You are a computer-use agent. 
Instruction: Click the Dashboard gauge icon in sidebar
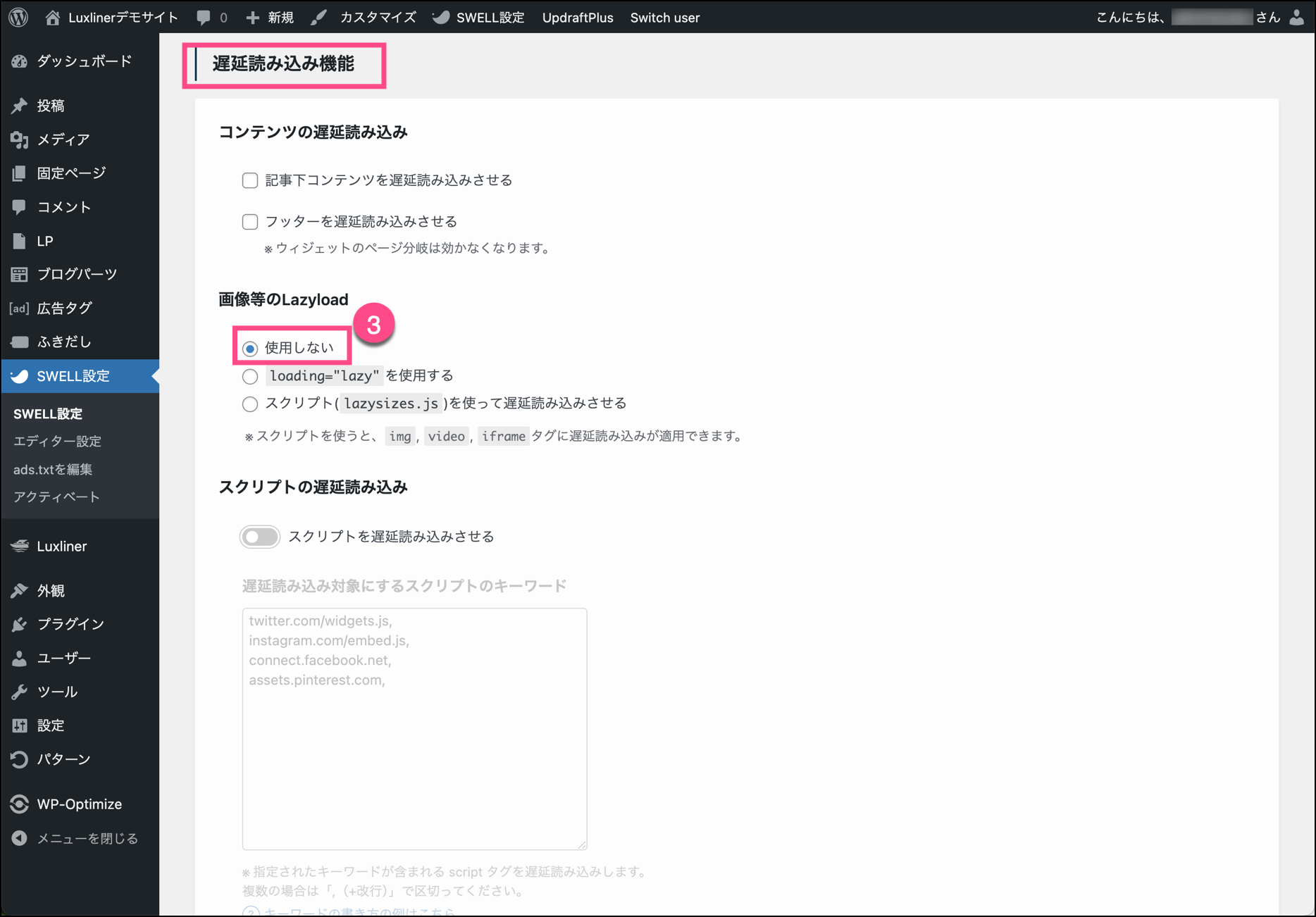[x=20, y=62]
